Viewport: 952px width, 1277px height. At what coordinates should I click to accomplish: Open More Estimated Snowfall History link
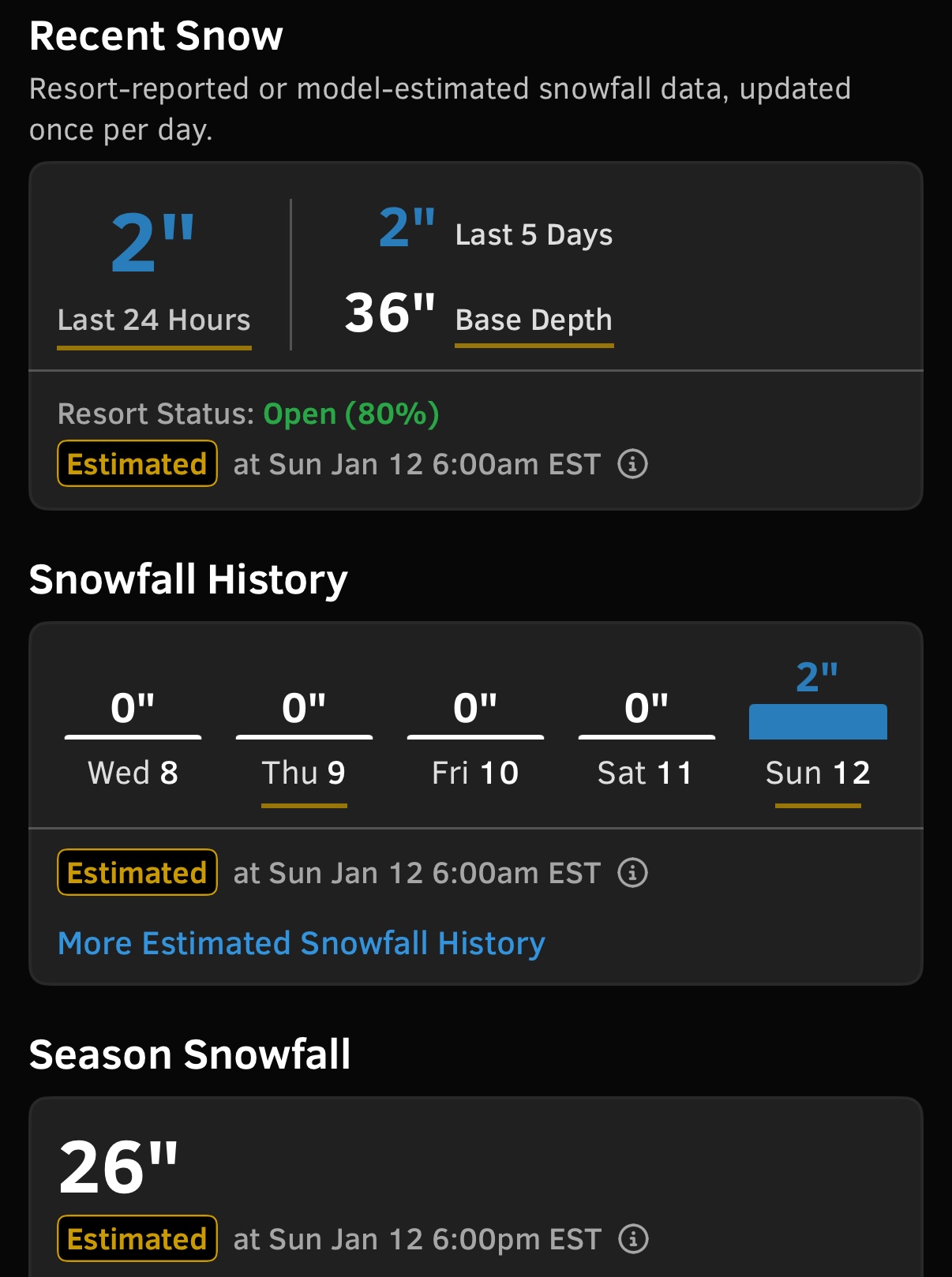[x=302, y=944]
